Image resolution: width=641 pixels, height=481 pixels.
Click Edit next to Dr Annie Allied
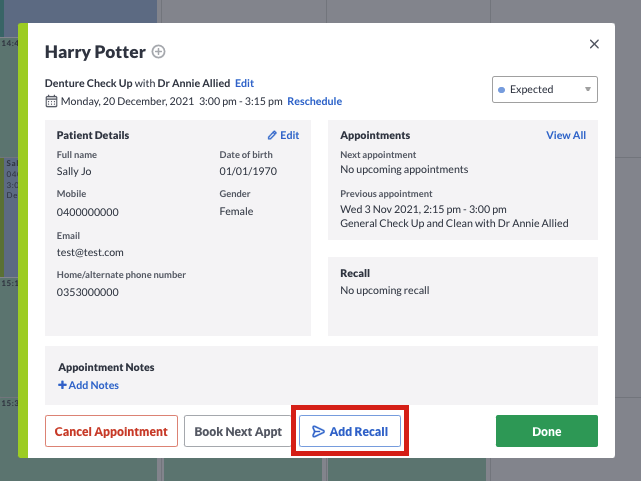(x=244, y=83)
